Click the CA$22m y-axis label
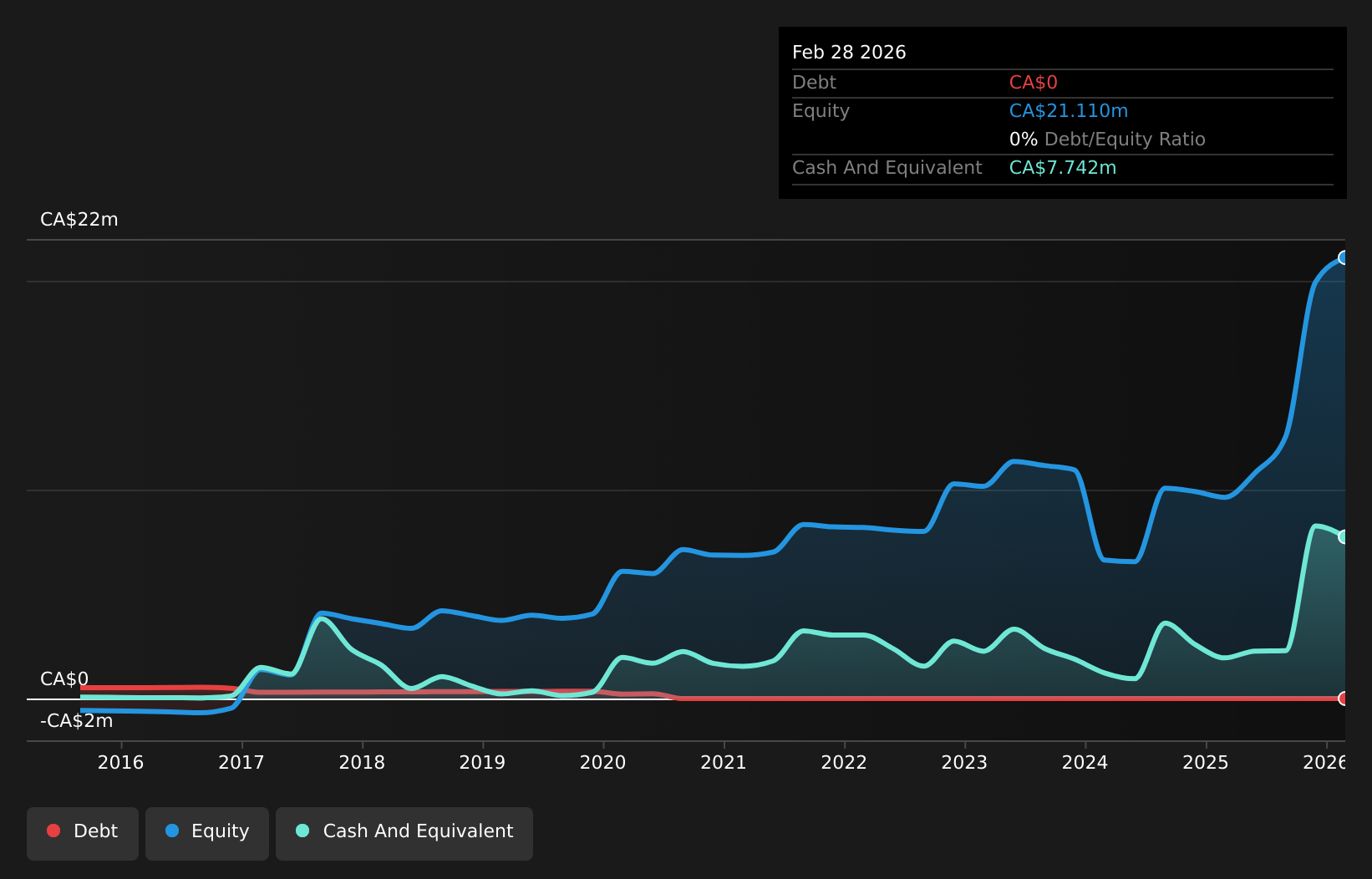The image size is (1372, 879). 79,220
